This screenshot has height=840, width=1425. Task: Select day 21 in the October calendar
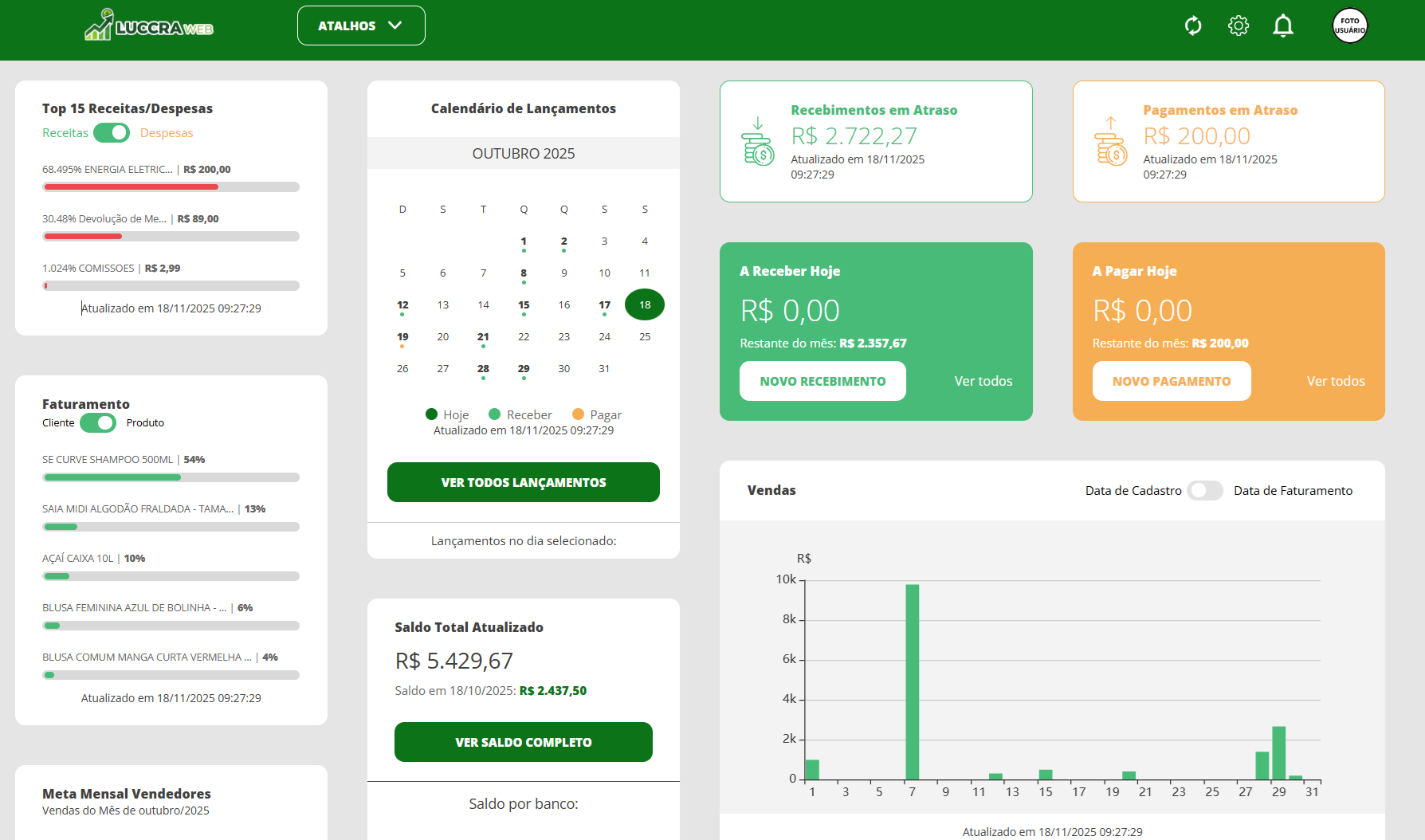click(483, 336)
